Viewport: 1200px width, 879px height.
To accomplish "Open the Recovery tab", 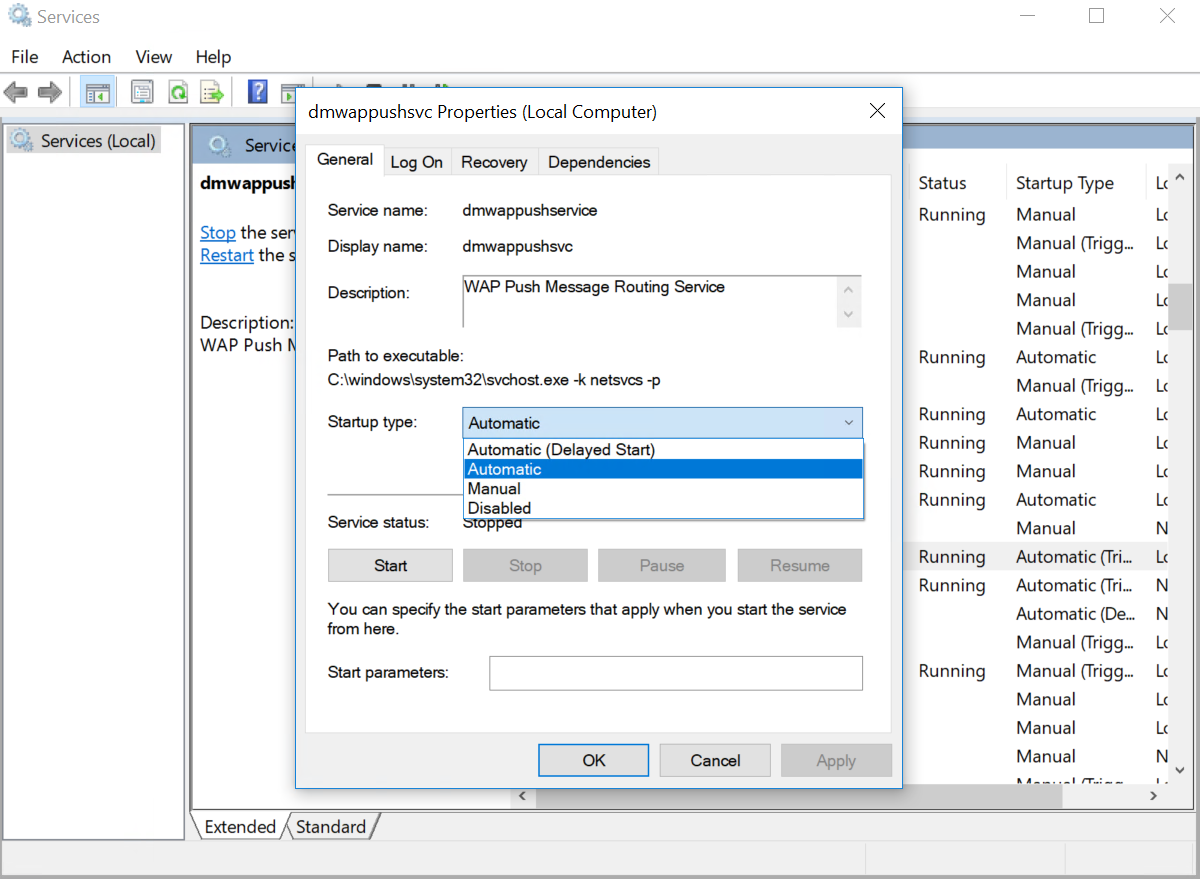I will (494, 162).
